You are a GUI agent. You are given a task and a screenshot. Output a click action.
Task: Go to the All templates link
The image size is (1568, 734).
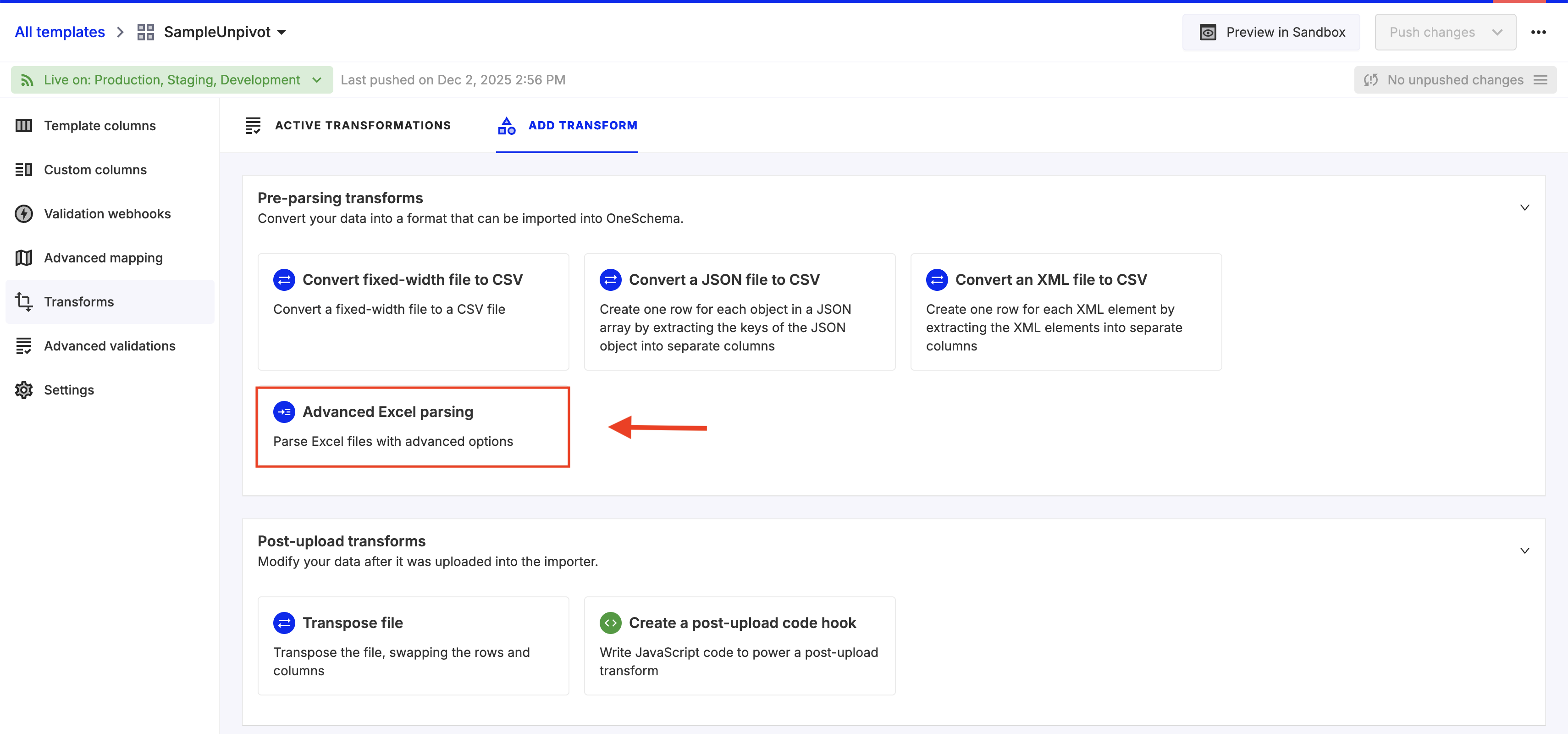click(60, 32)
